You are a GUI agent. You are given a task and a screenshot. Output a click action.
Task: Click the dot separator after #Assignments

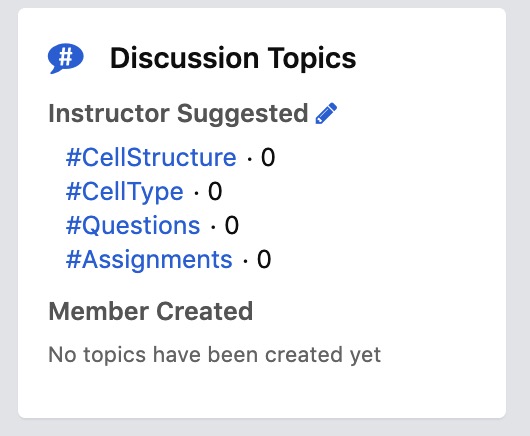[245, 261]
